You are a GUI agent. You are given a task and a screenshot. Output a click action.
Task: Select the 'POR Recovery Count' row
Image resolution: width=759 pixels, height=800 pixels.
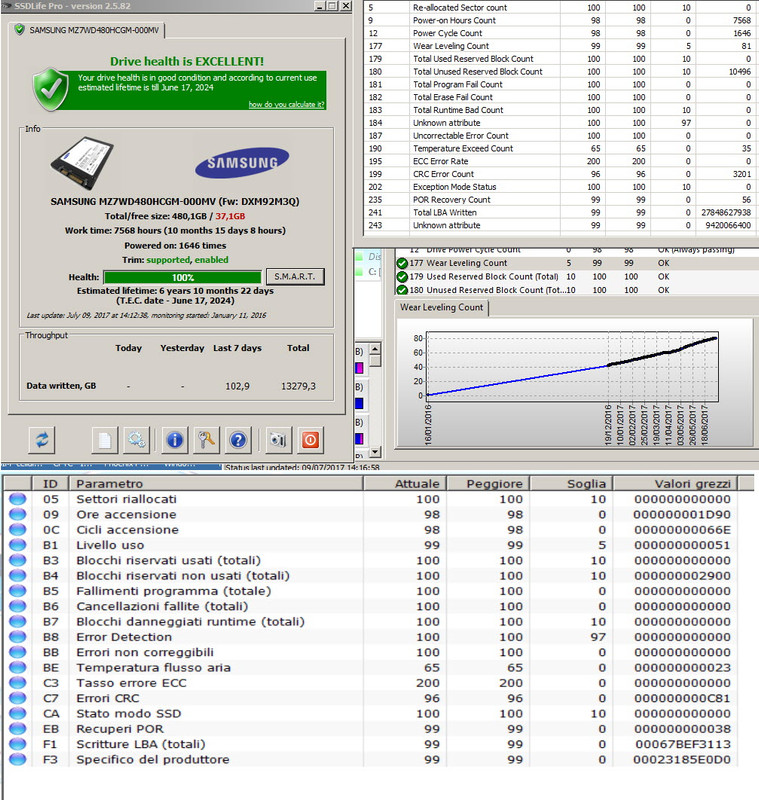pos(560,199)
